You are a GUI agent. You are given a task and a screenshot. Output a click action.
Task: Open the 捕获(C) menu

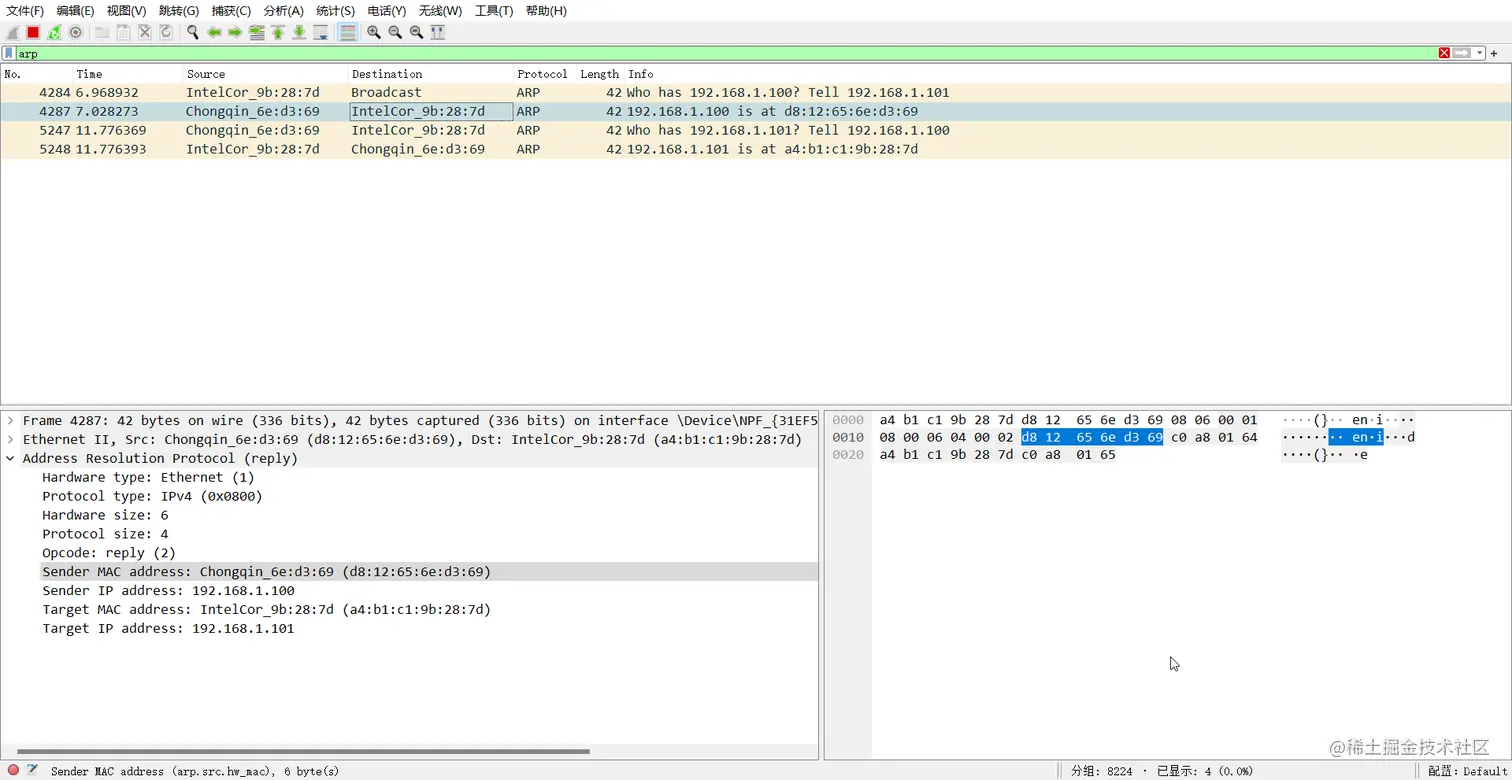coord(231,11)
